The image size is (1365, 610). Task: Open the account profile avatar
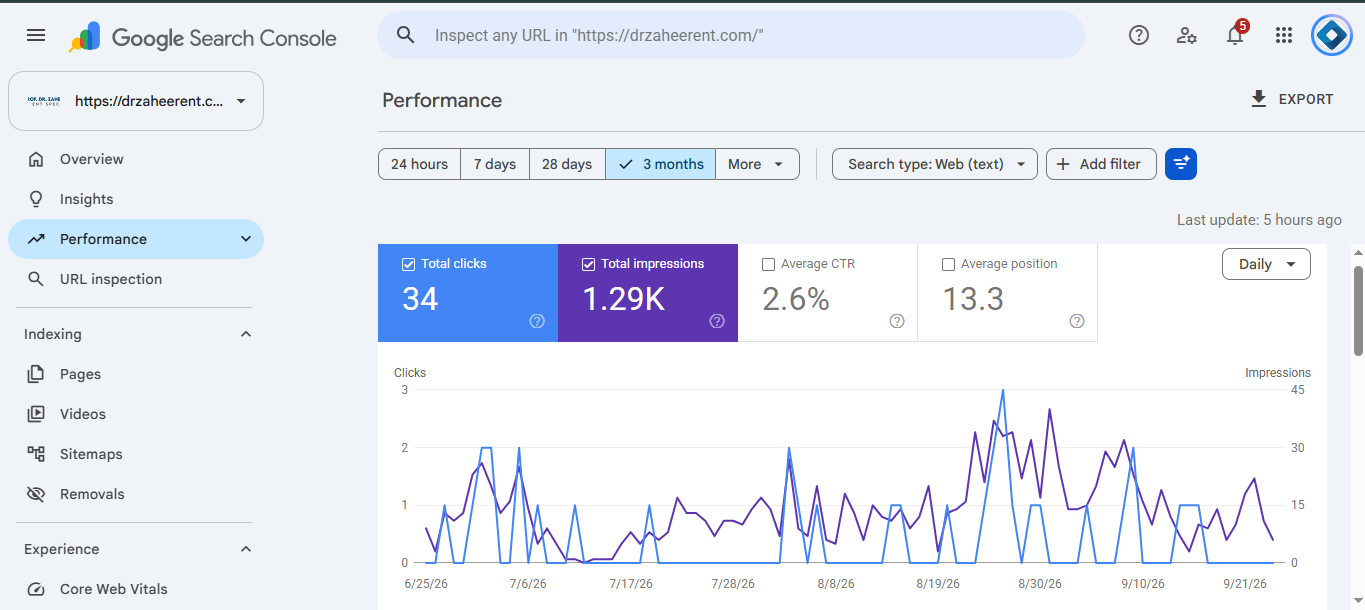[x=1332, y=35]
